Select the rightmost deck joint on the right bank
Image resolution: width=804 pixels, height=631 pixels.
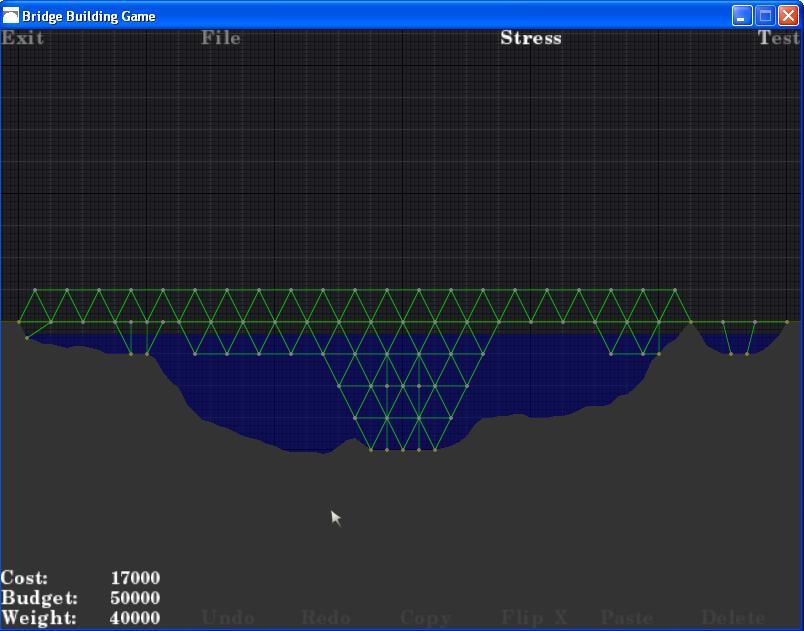pos(787,322)
